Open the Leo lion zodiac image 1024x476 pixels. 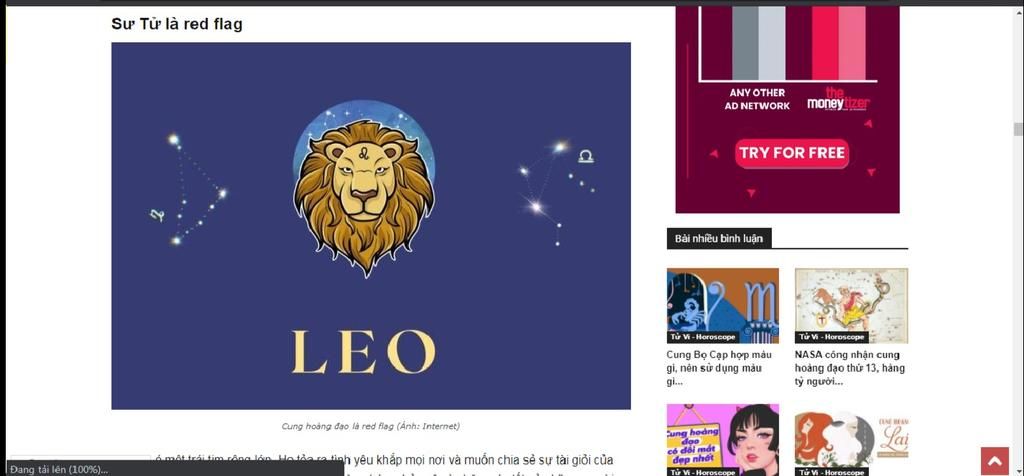[x=371, y=226]
